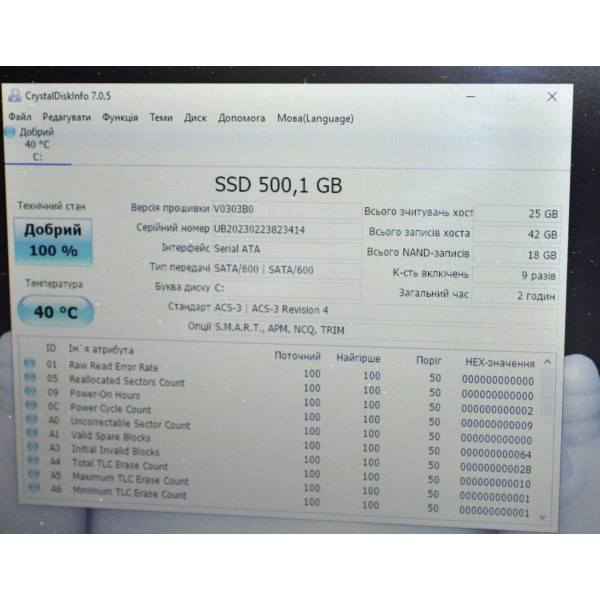Click the Добрий 100 % health status button

[53, 241]
